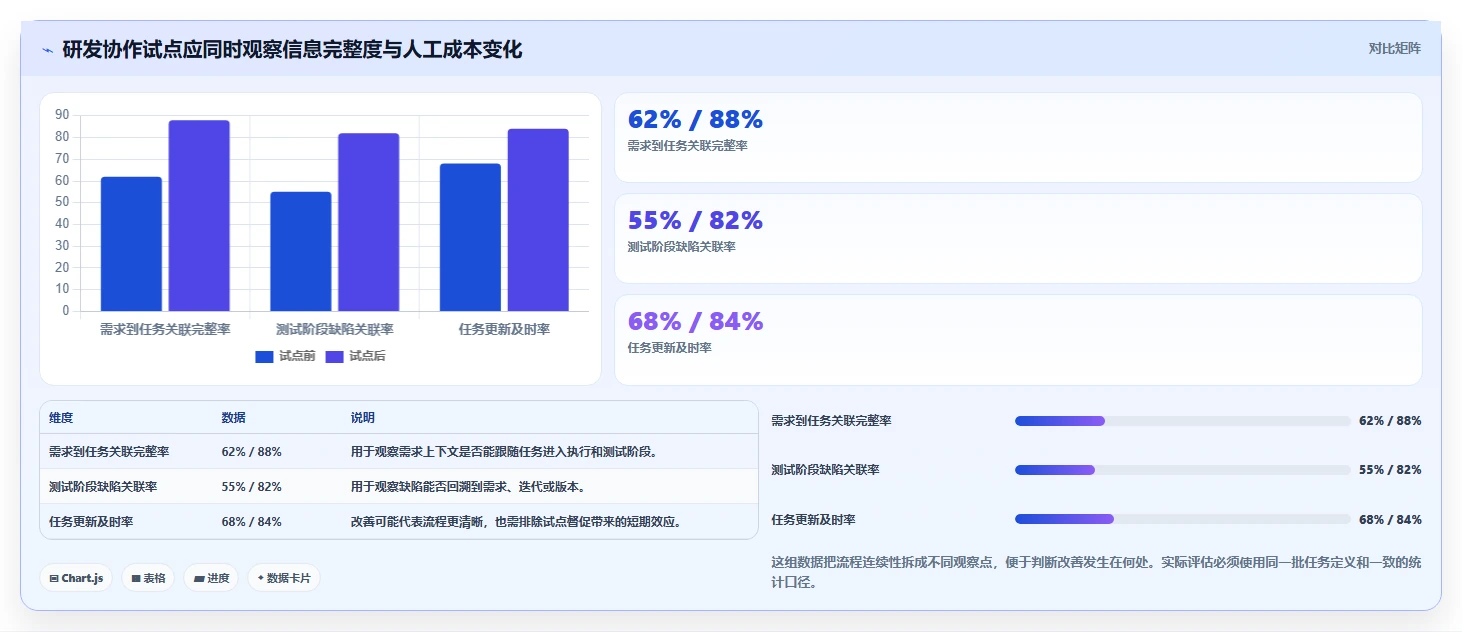Click the lightning icon beside the header title
This screenshot has width=1462, height=632.
[47, 50]
